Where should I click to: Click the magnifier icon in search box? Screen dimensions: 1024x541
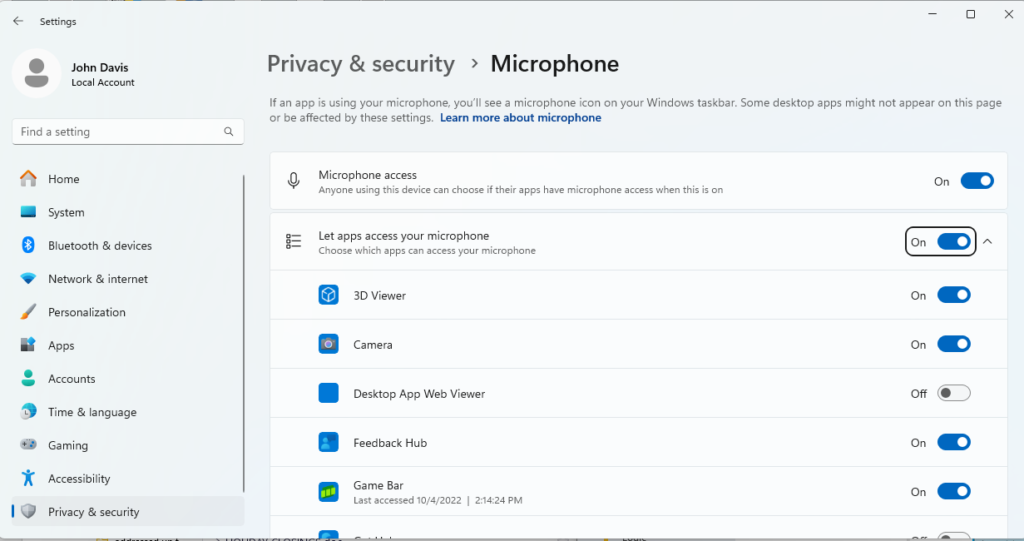point(229,132)
